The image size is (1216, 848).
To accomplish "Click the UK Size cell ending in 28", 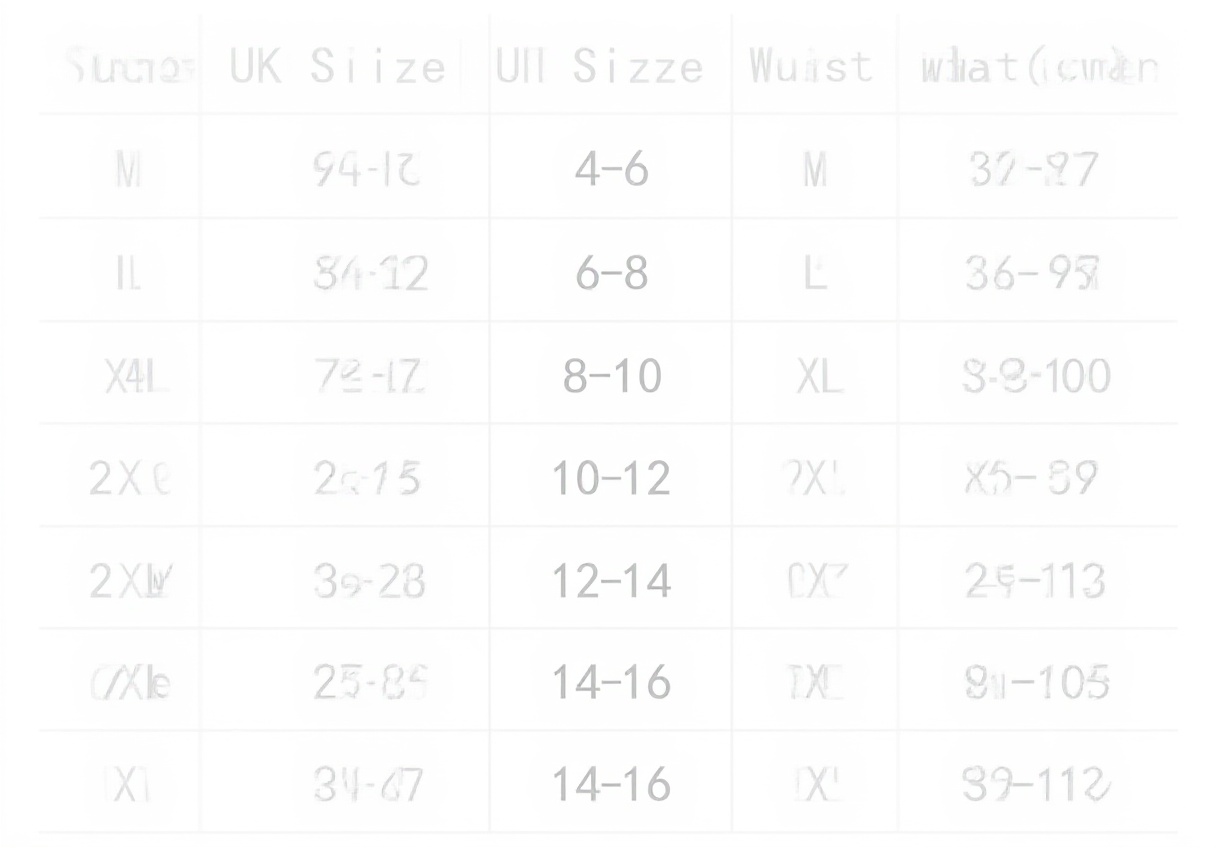I will pyautogui.click(x=369, y=582).
